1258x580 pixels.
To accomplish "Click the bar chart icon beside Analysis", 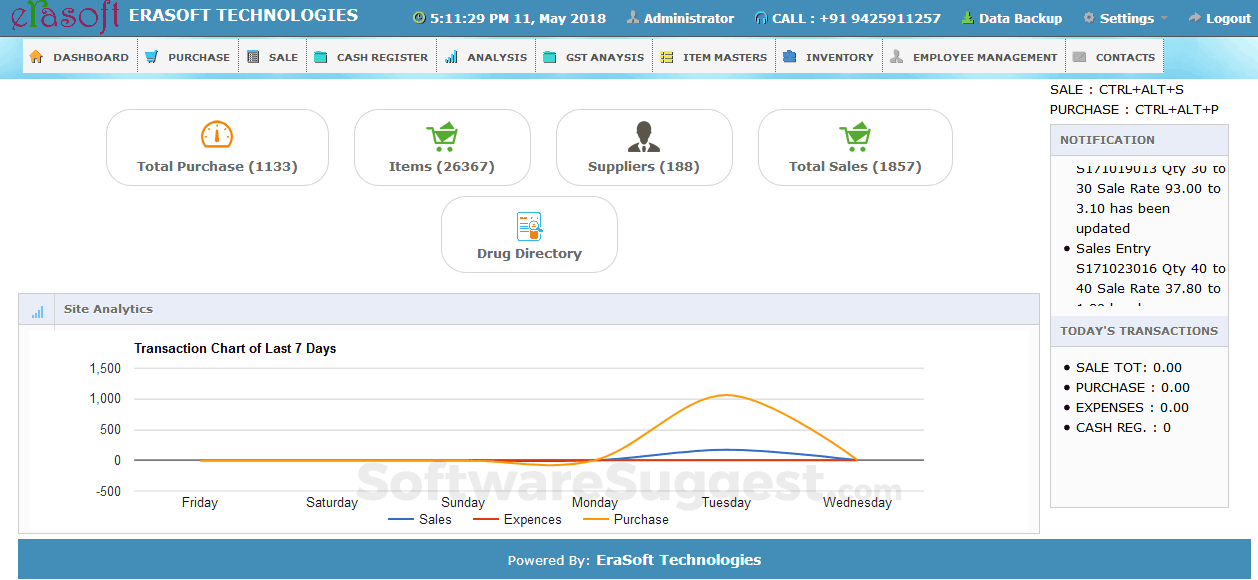I will click(452, 57).
